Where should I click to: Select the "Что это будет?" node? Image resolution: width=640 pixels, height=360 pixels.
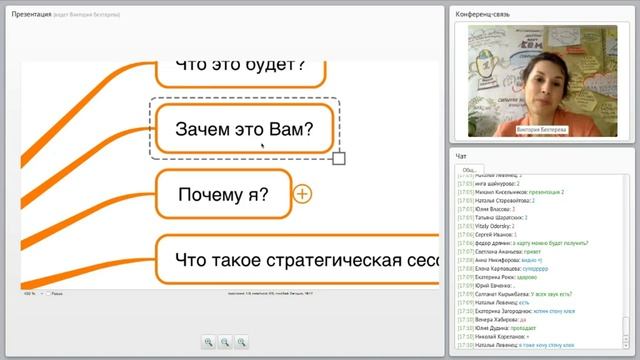(x=240, y=73)
